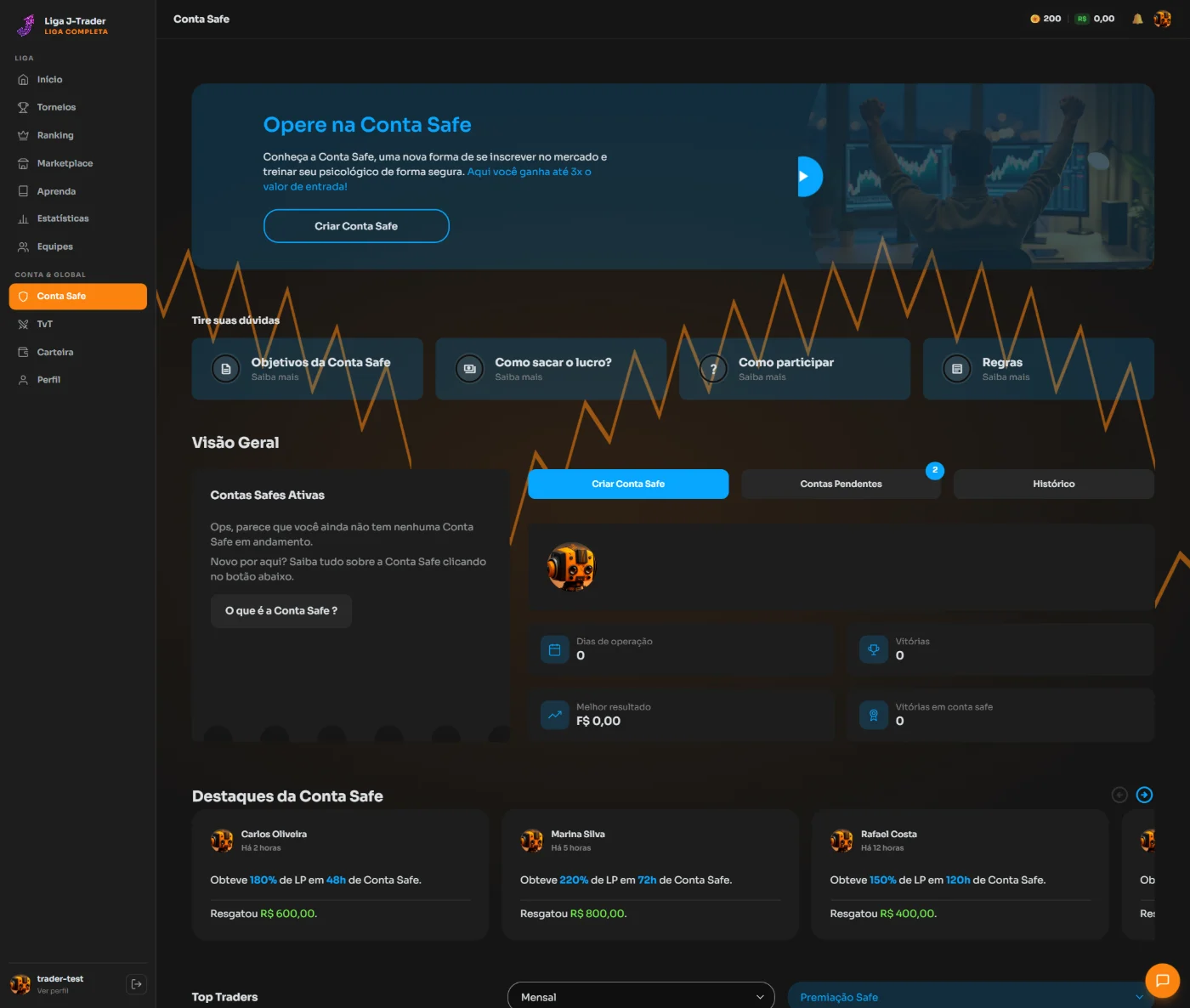Open Carlos Oliveira's highlight card
The width and height of the screenshot is (1190, 1008).
[x=340, y=875]
